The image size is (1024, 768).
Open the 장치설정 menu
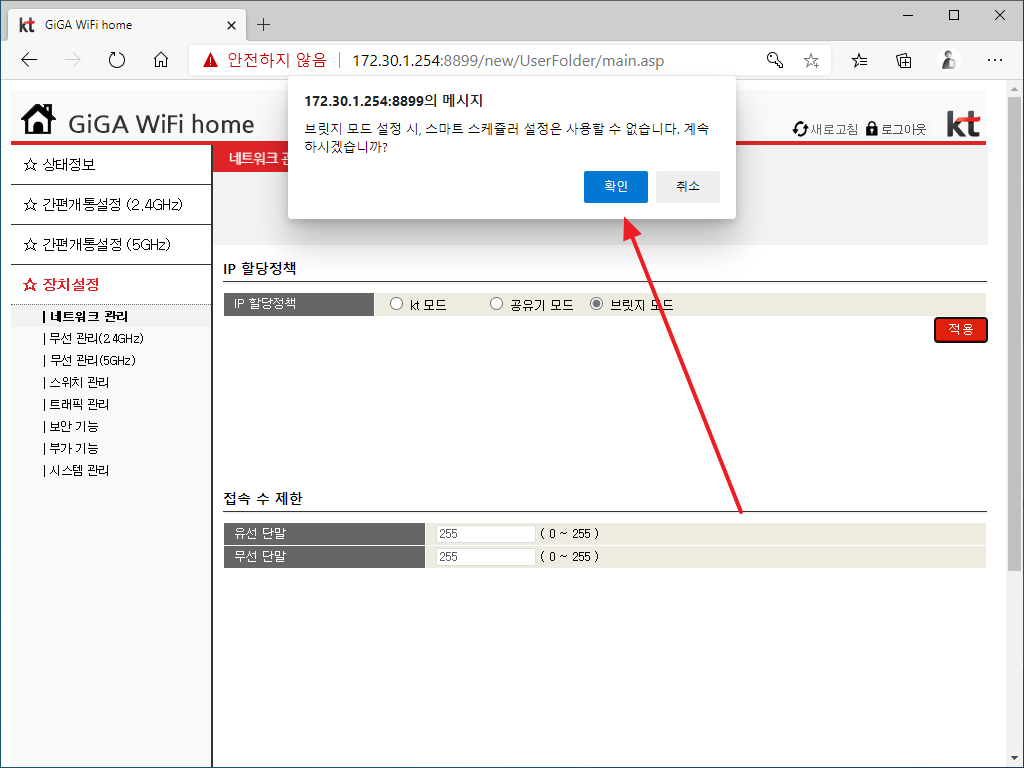(111, 285)
